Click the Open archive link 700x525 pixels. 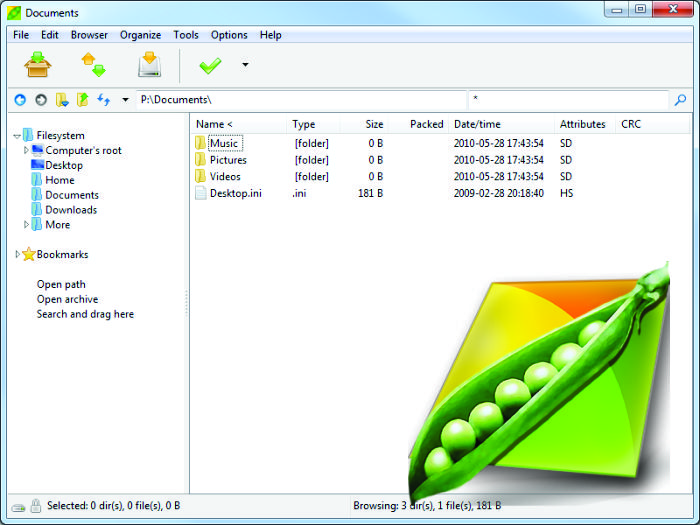[x=67, y=299]
